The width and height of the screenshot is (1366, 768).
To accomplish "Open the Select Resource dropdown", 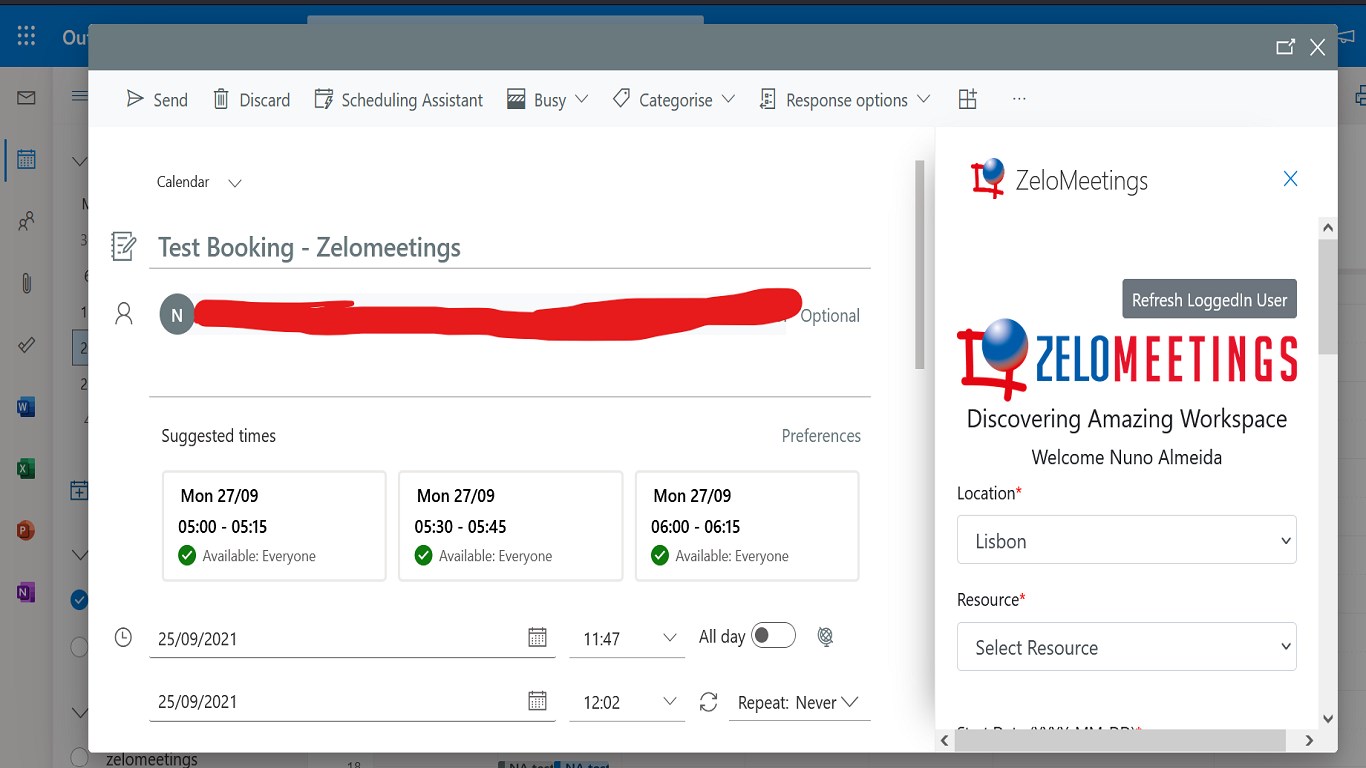I will point(1127,647).
